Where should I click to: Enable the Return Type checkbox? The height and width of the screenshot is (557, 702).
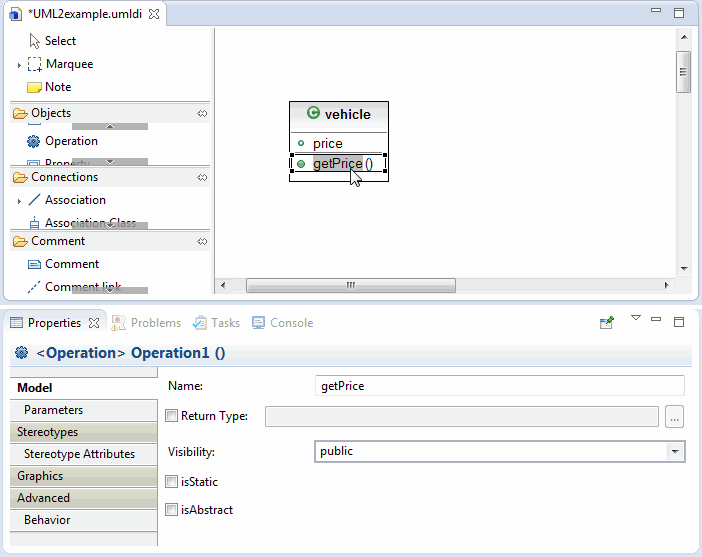[172, 416]
